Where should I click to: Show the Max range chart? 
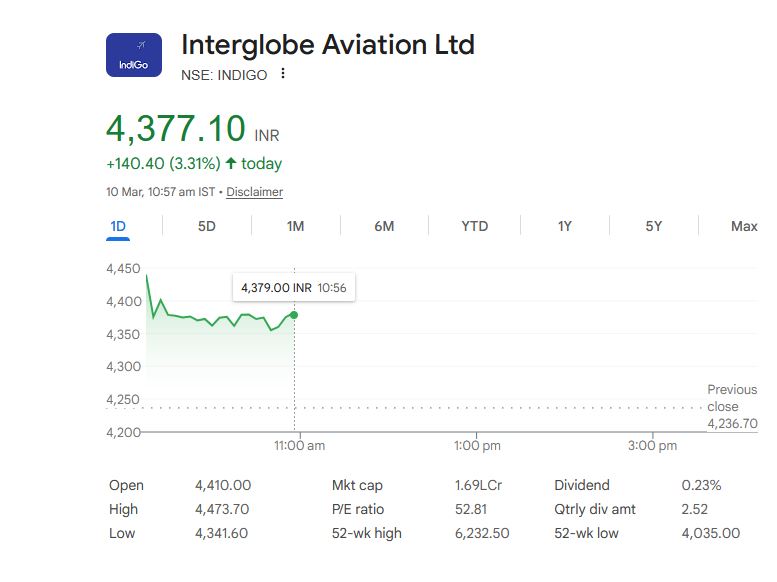click(743, 226)
